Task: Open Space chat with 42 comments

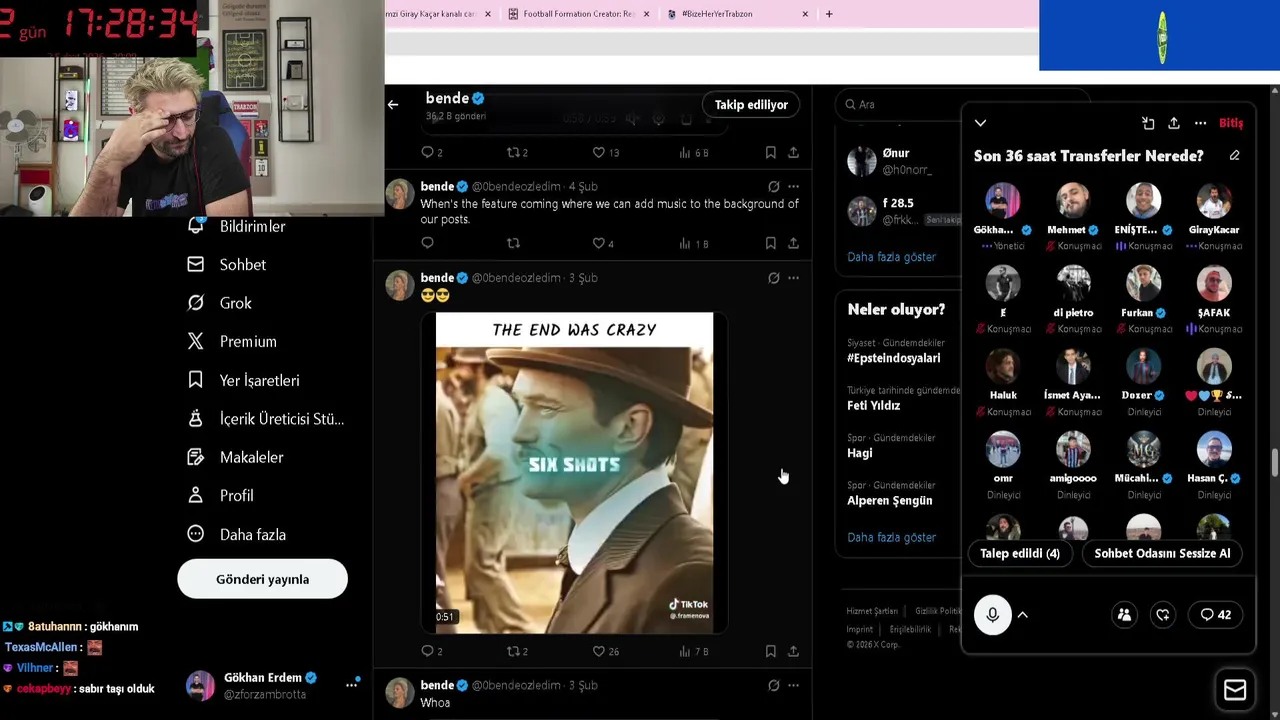Action: 1215,615
